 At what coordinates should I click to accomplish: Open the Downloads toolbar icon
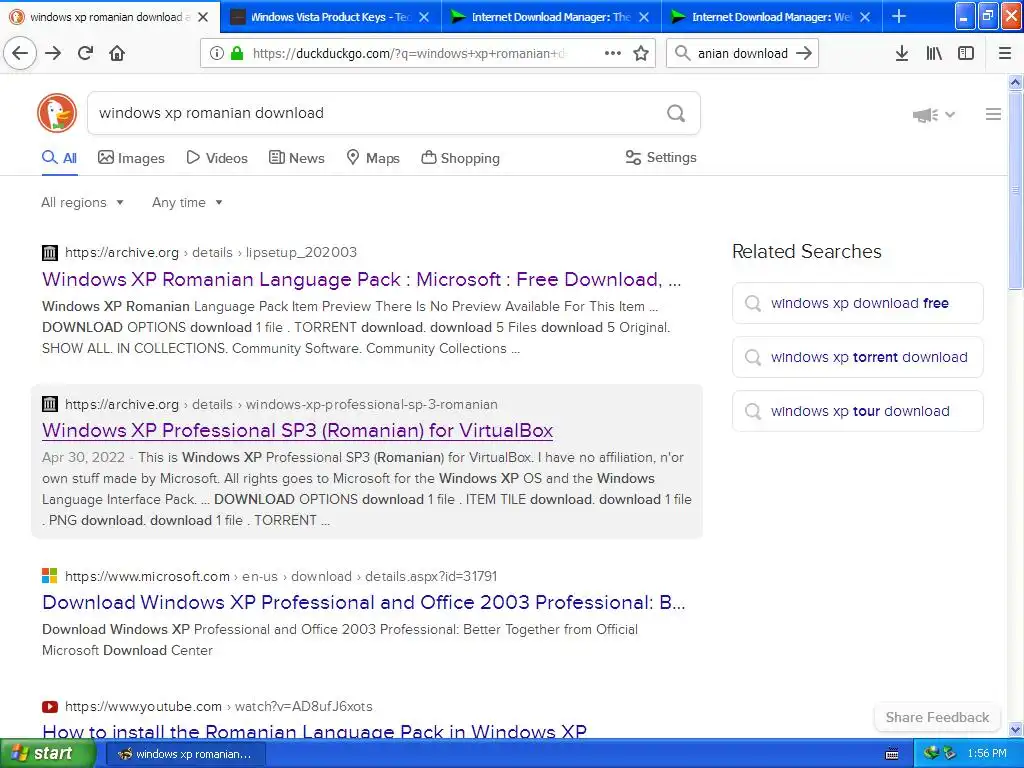902,54
